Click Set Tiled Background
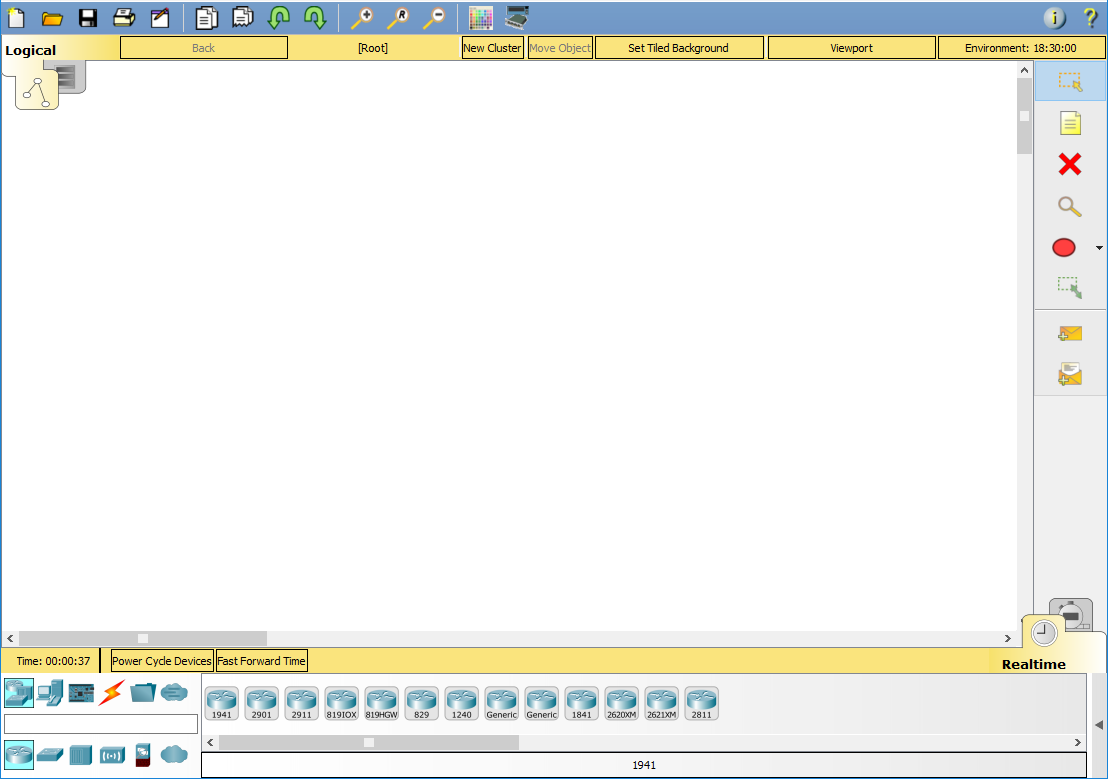 pos(679,48)
